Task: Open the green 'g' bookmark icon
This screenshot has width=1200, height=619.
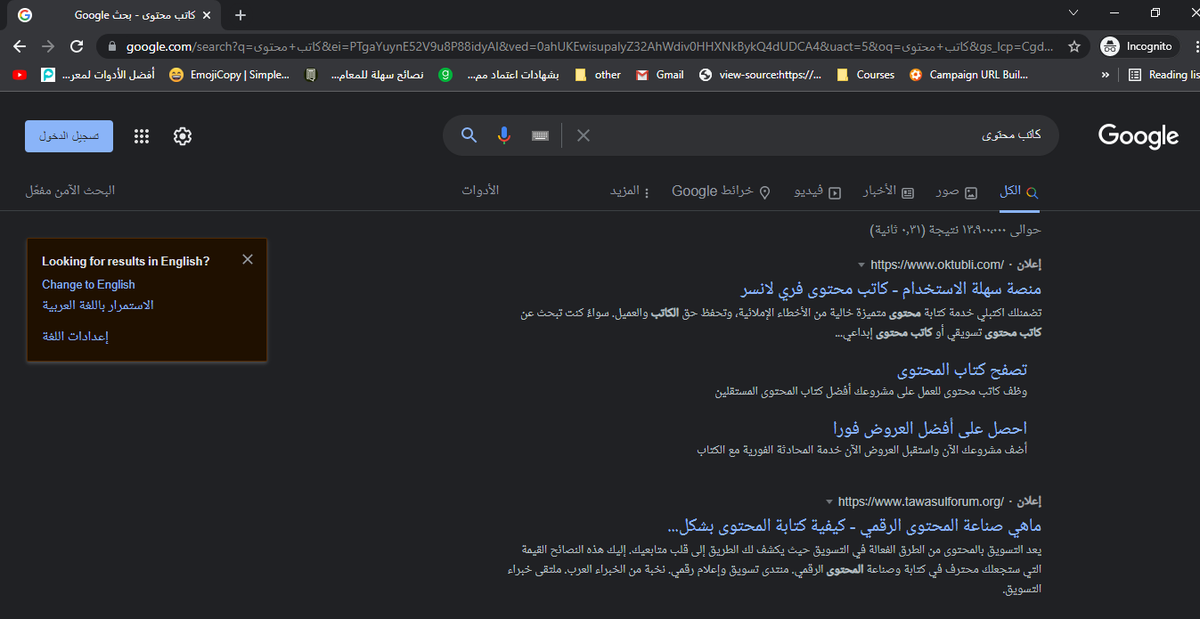Action: coord(446,75)
